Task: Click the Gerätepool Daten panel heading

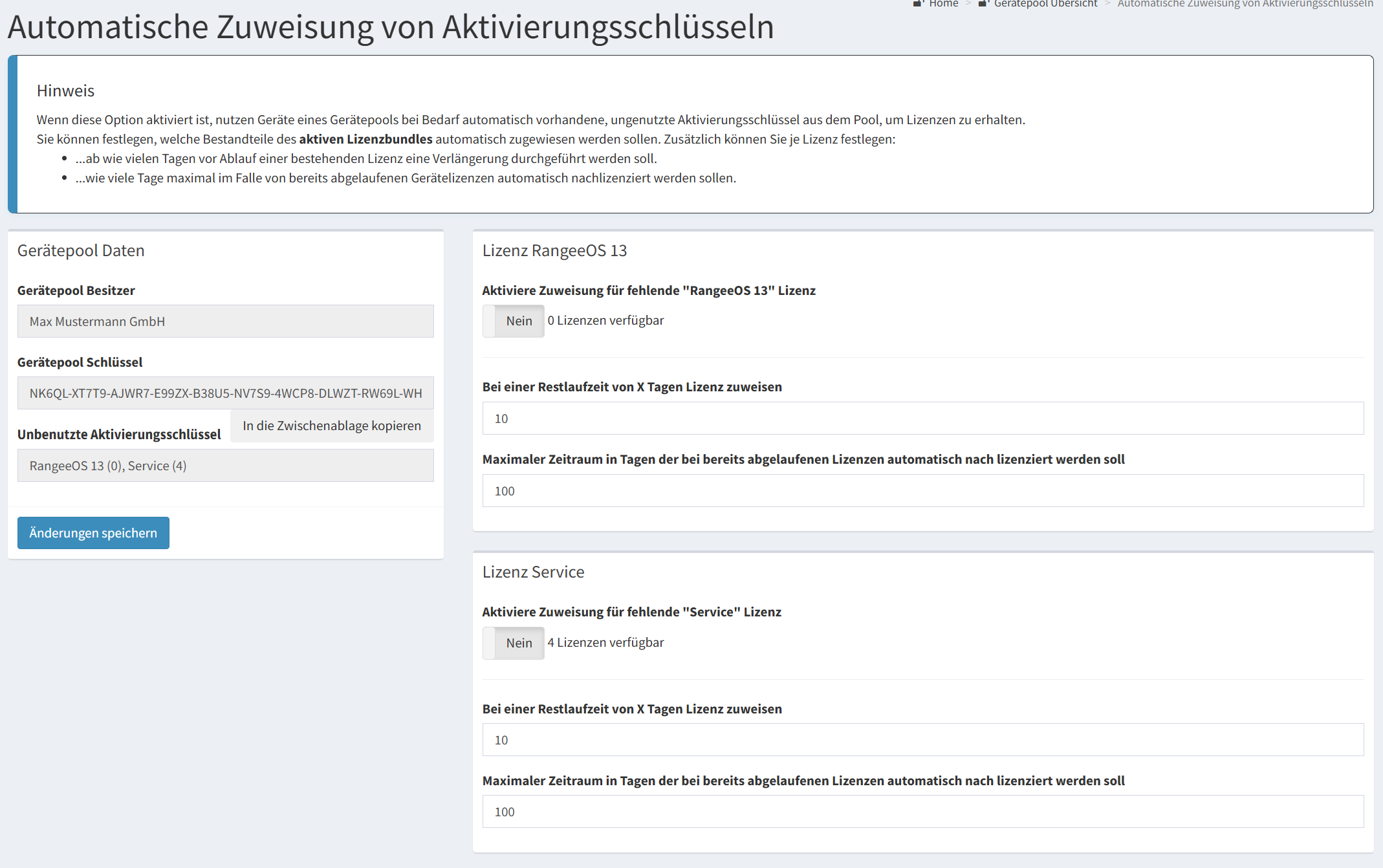Action: (81, 250)
